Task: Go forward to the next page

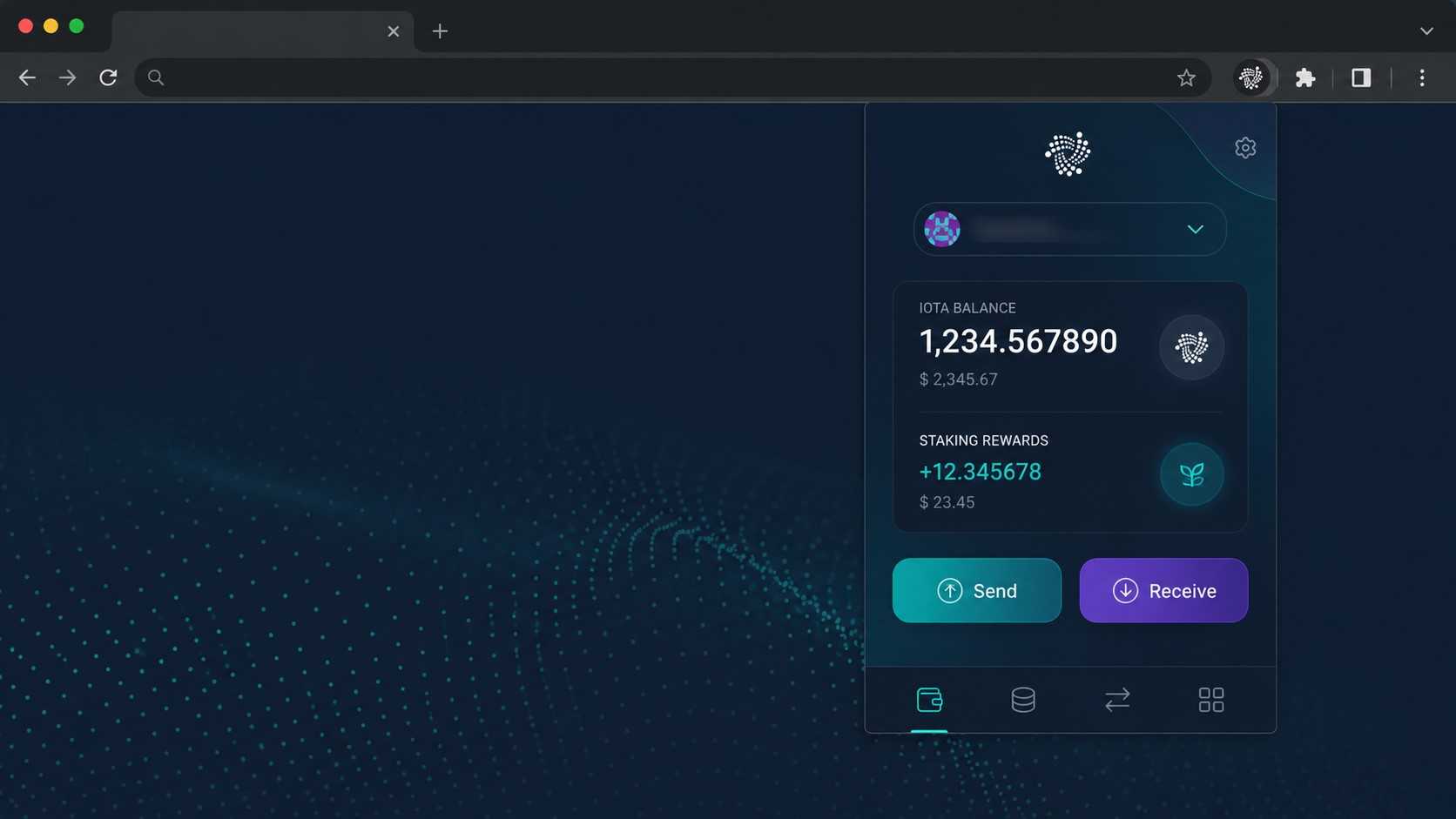Action: [67, 77]
